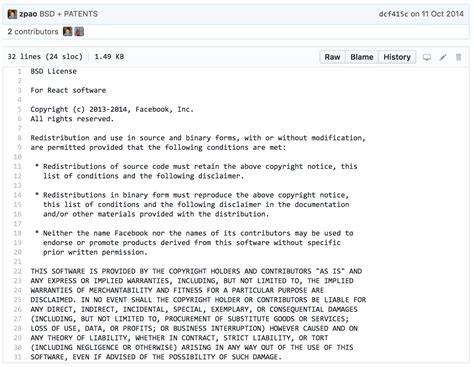474x367 pixels.
Task: Select line number 5
Action: coord(19,109)
